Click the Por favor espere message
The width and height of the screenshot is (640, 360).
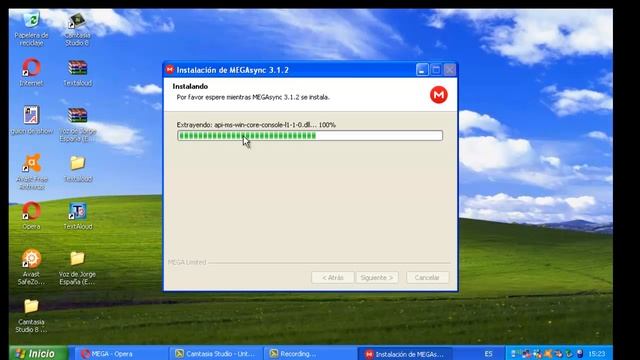coord(253,97)
